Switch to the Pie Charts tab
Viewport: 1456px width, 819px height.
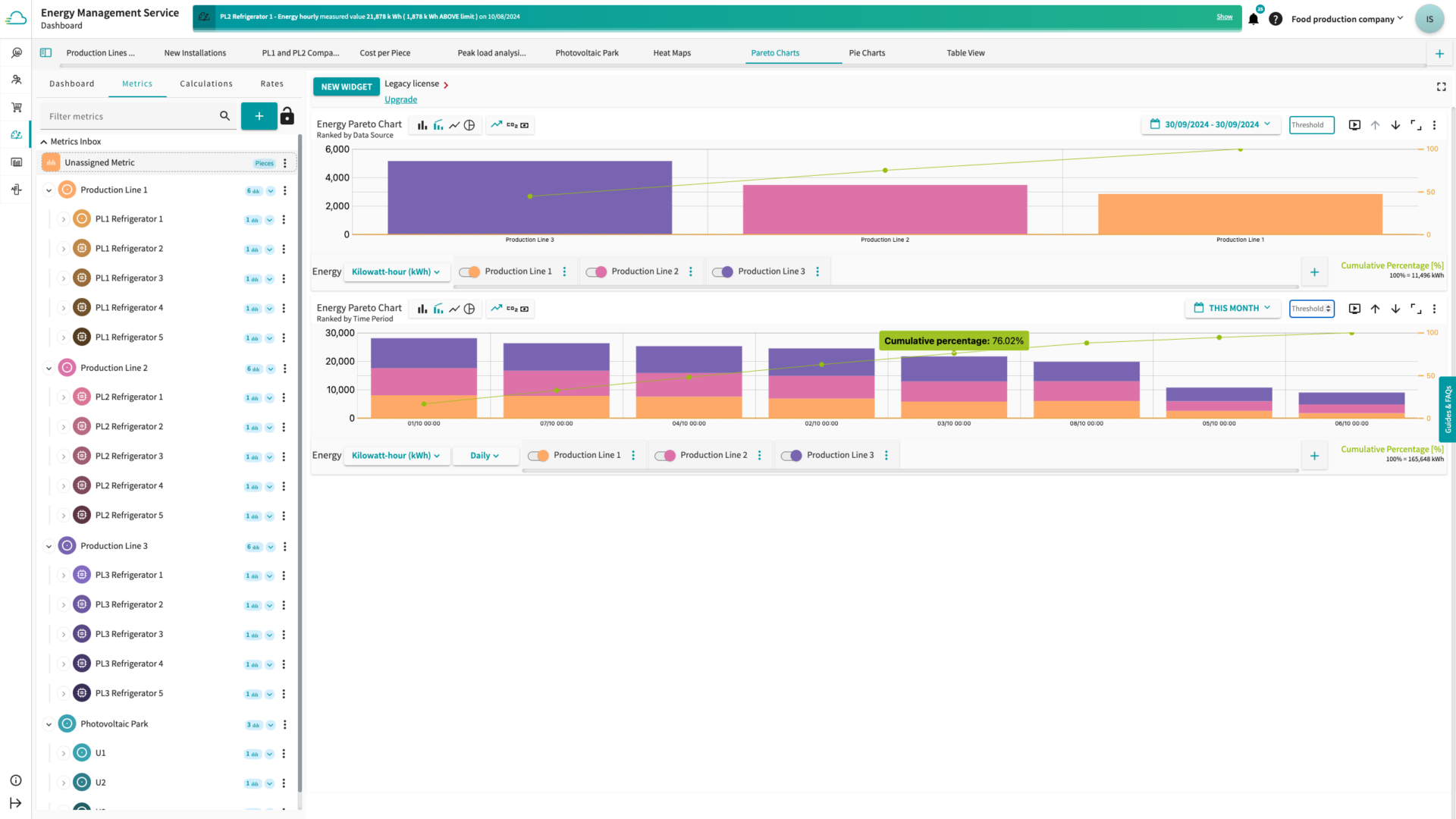(x=867, y=53)
